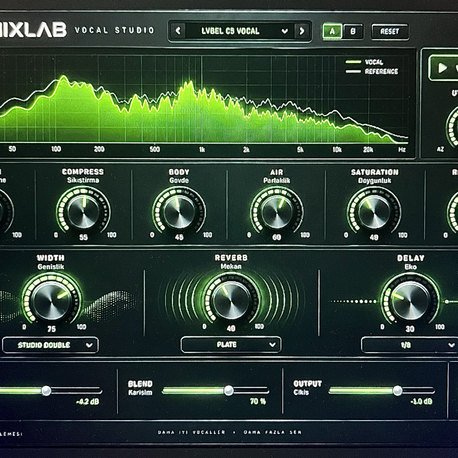Click the 500 frequency label on spectrum
Viewport: 458px width, 458px height.
[x=155, y=149]
